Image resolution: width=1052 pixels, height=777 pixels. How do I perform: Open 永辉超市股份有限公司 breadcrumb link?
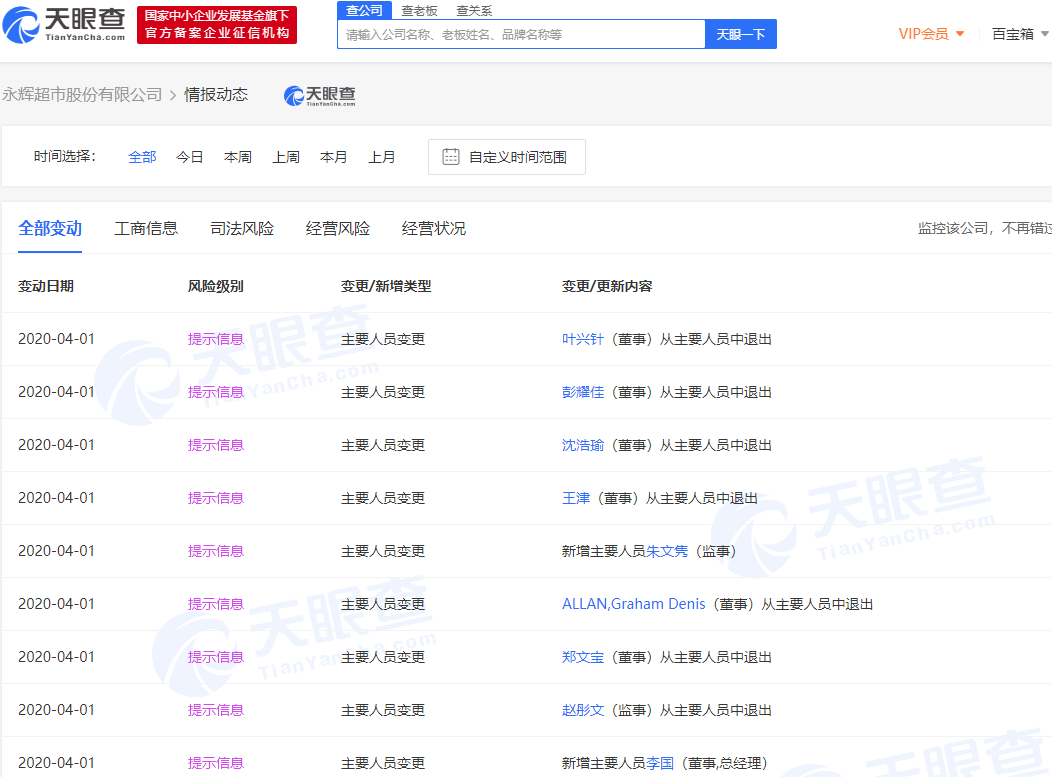(82, 95)
